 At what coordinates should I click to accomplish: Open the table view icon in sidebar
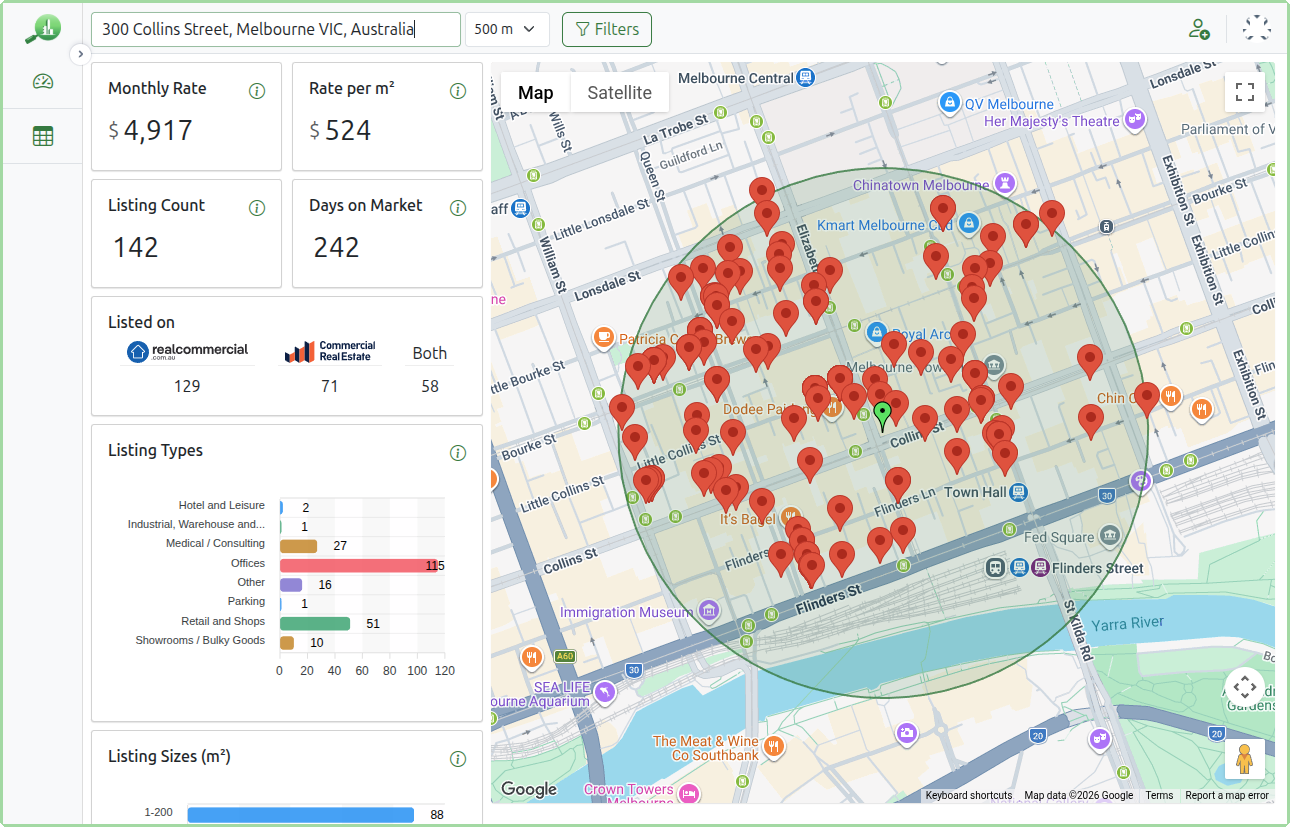(x=43, y=136)
